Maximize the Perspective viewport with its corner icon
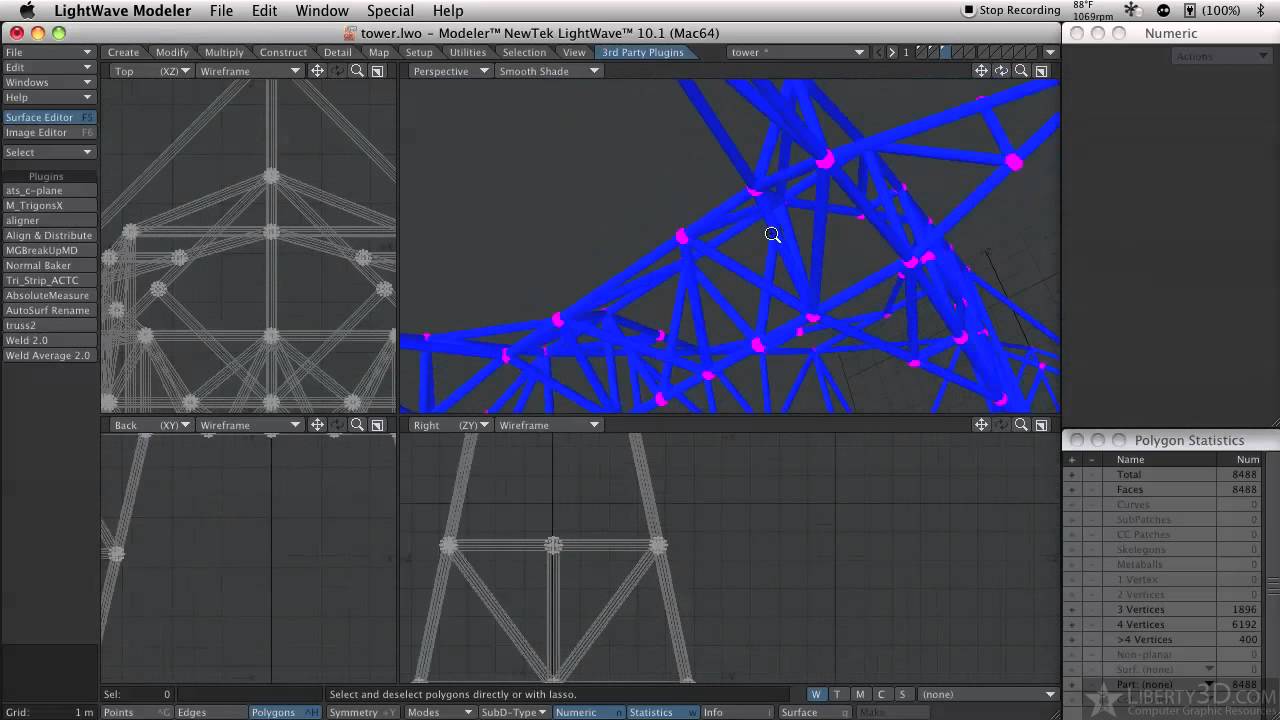1280x720 pixels. (1041, 71)
